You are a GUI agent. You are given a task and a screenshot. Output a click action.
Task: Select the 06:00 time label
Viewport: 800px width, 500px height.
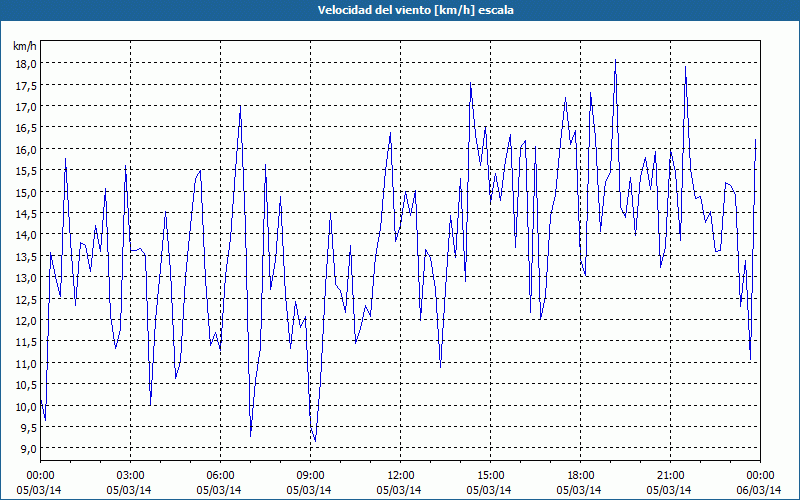(220, 476)
